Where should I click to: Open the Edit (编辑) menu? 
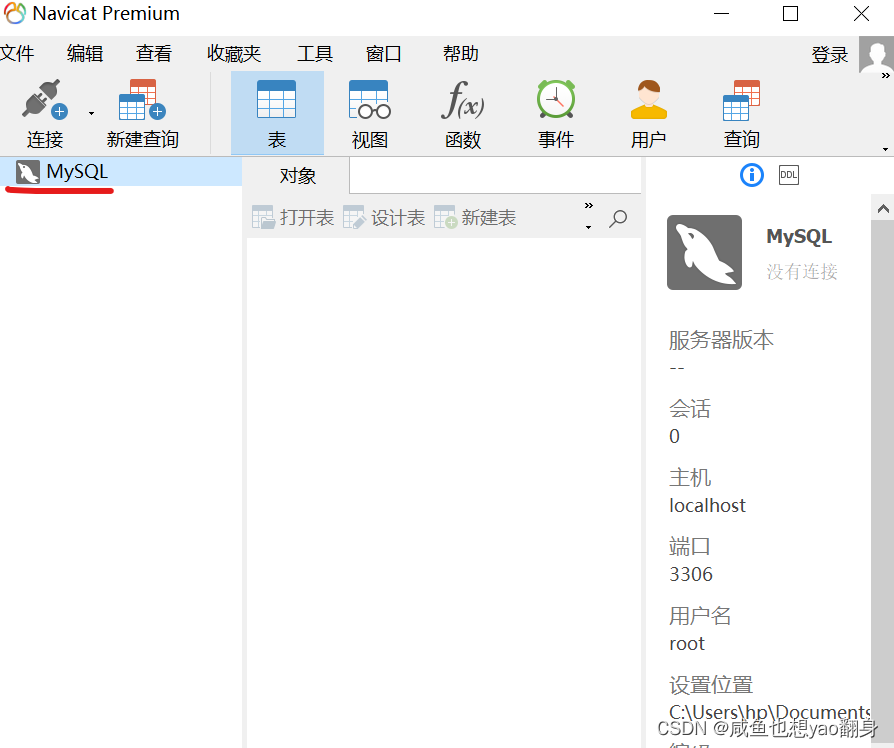click(x=84, y=54)
